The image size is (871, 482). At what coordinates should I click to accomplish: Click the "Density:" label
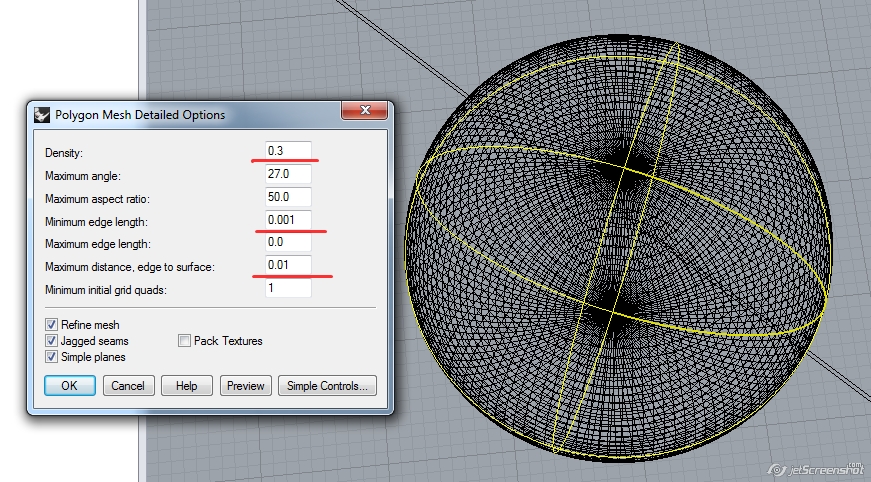(63, 153)
